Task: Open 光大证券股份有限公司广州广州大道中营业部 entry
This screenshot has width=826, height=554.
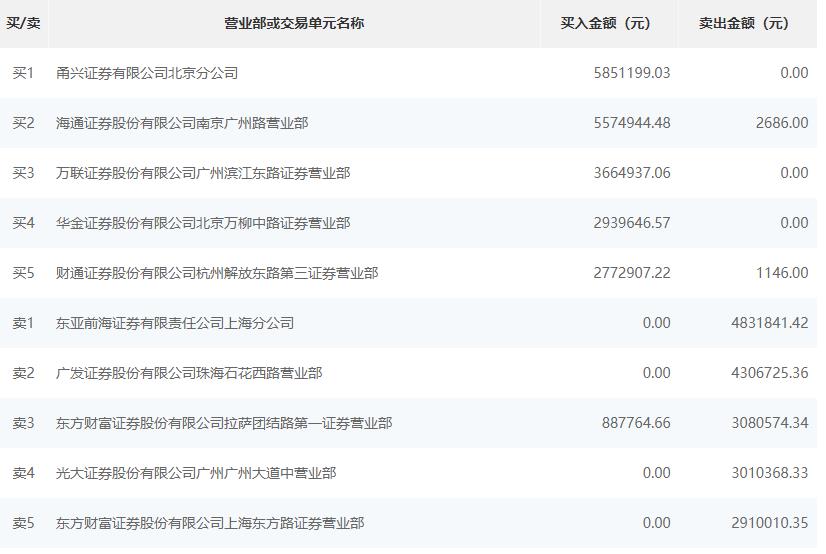Action: click(196, 473)
